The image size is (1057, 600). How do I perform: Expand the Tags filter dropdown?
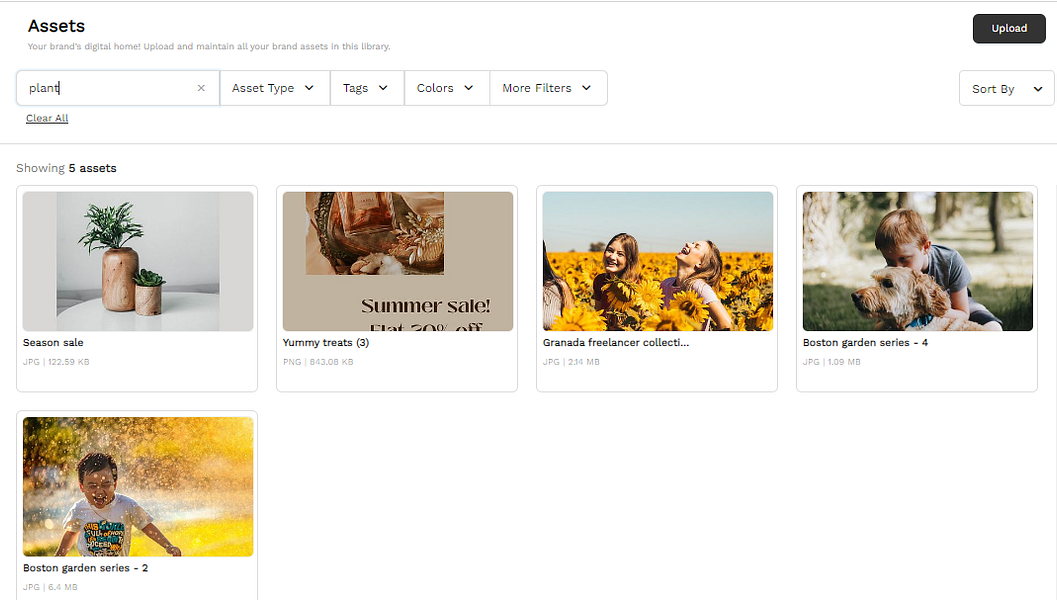pos(367,88)
